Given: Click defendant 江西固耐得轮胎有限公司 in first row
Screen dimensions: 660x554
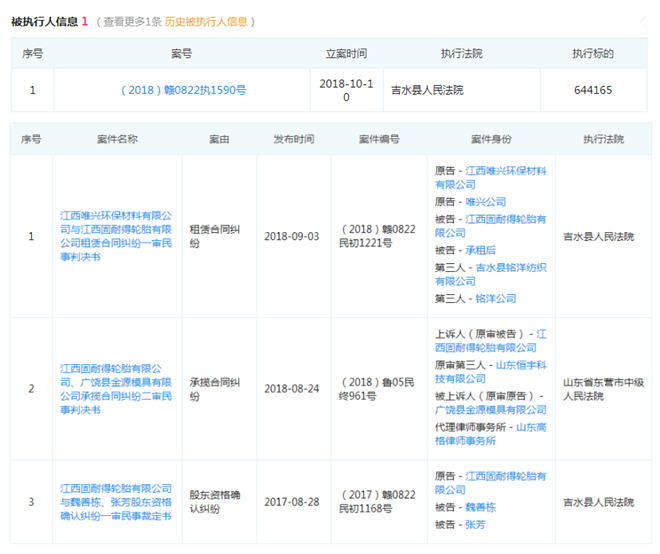Looking at the screenshot, I should pyautogui.click(x=491, y=226).
